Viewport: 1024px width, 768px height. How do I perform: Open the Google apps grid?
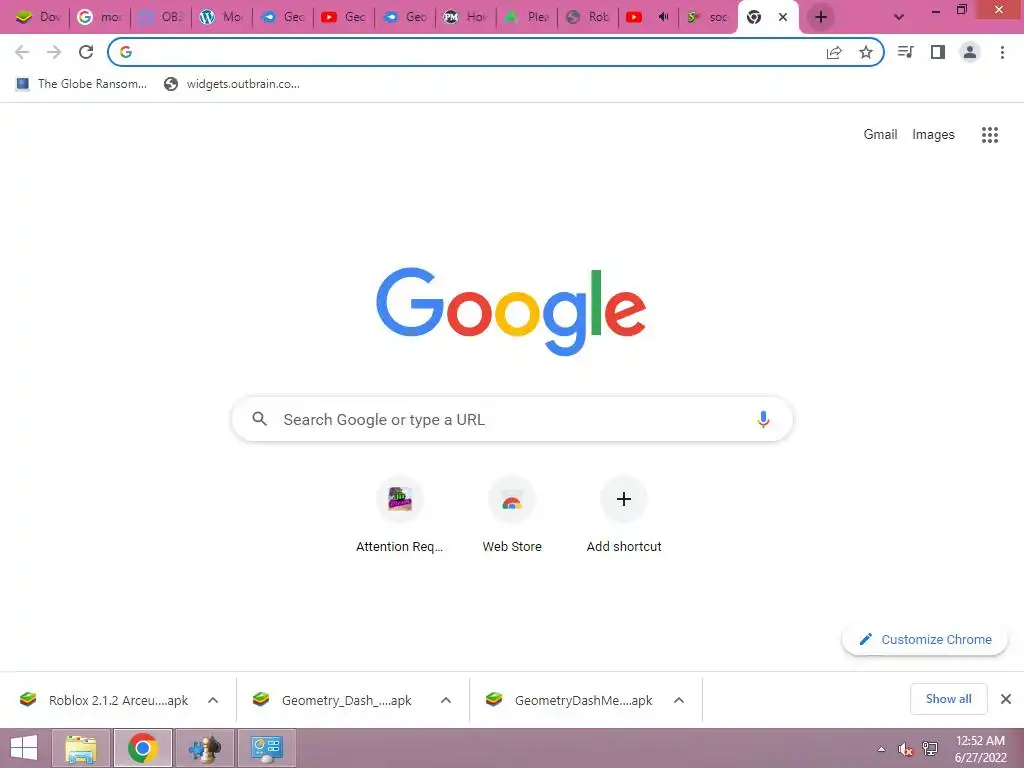(990, 135)
